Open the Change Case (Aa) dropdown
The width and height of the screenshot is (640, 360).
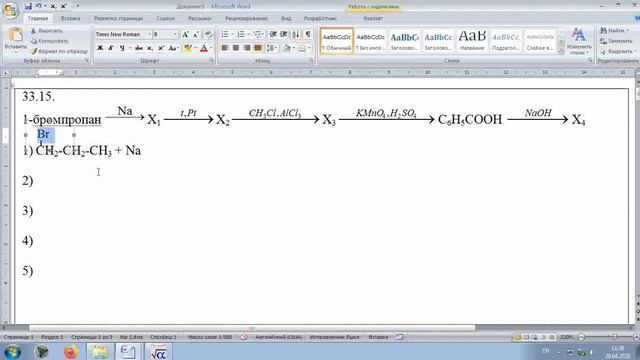173,48
